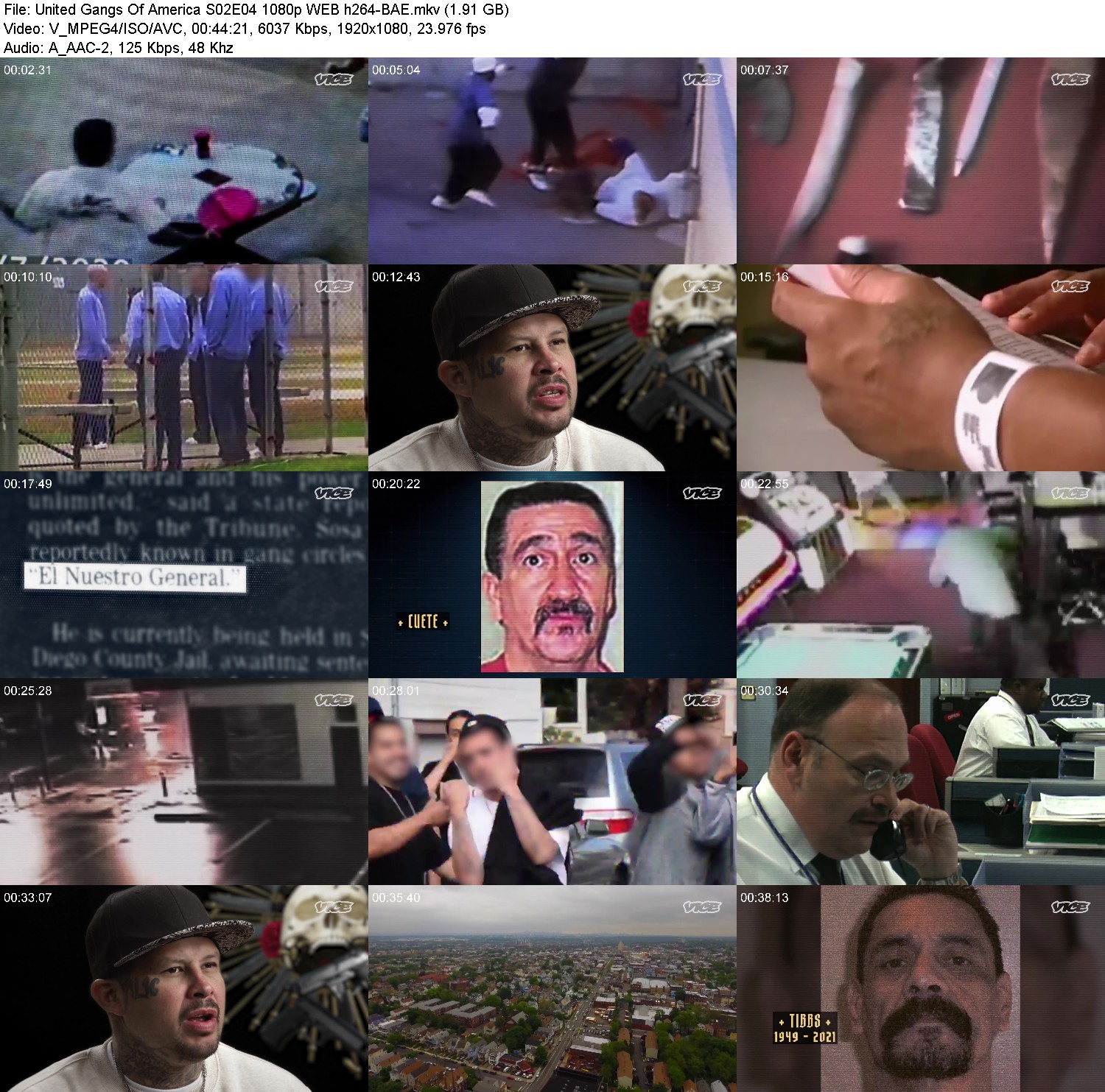Click the "El Nuestro General." highlighted text
1105x1092 pixels.
(x=135, y=577)
